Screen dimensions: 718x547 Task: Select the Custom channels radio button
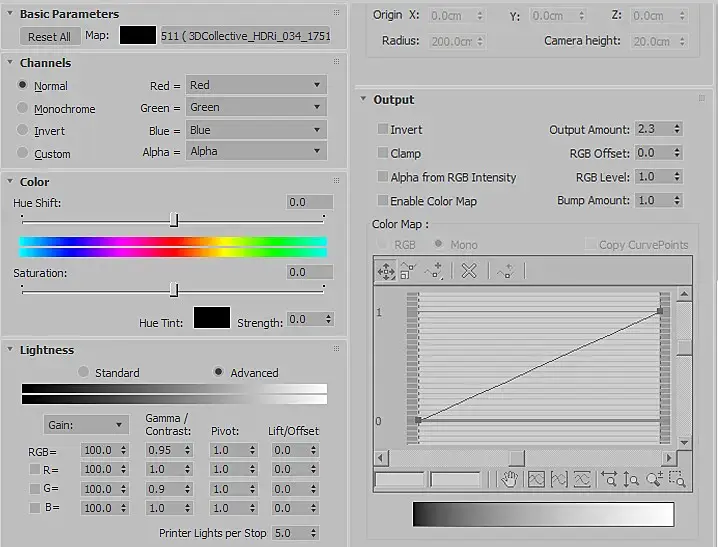(22, 152)
